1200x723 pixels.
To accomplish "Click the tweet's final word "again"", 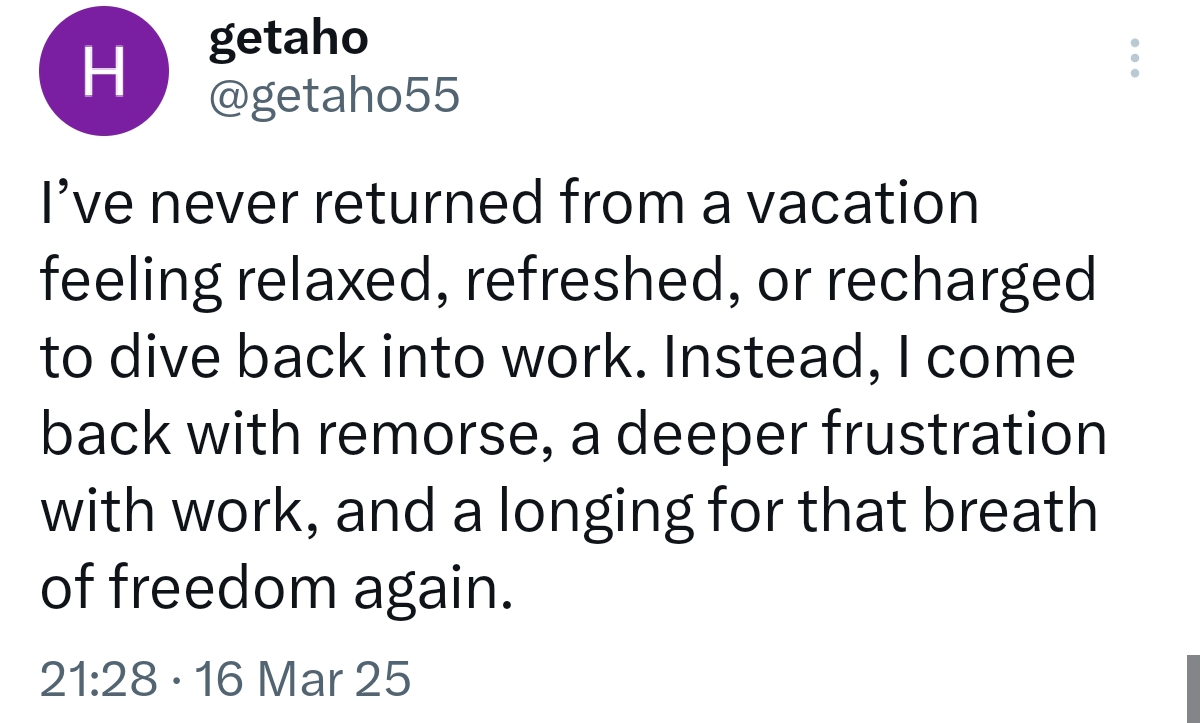I will (442, 588).
